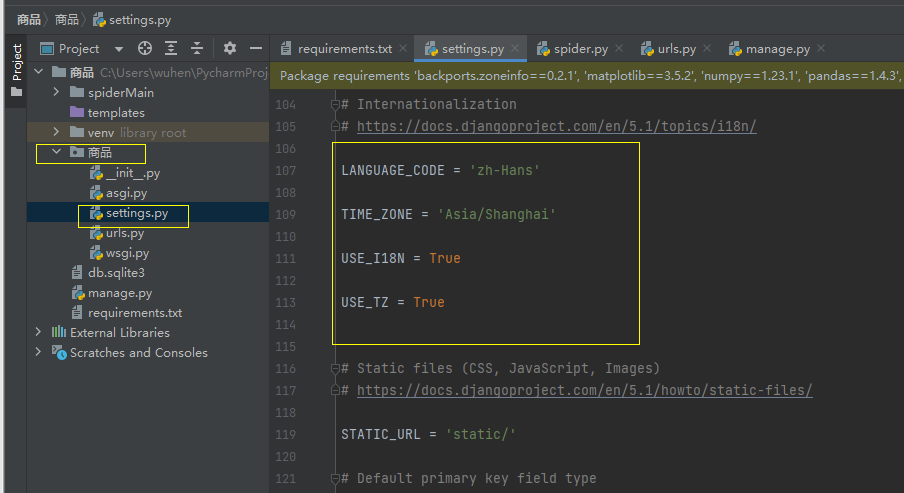Screen dimensions: 904x493
Task: Open the static-files howto docs link
Action: (584, 390)
